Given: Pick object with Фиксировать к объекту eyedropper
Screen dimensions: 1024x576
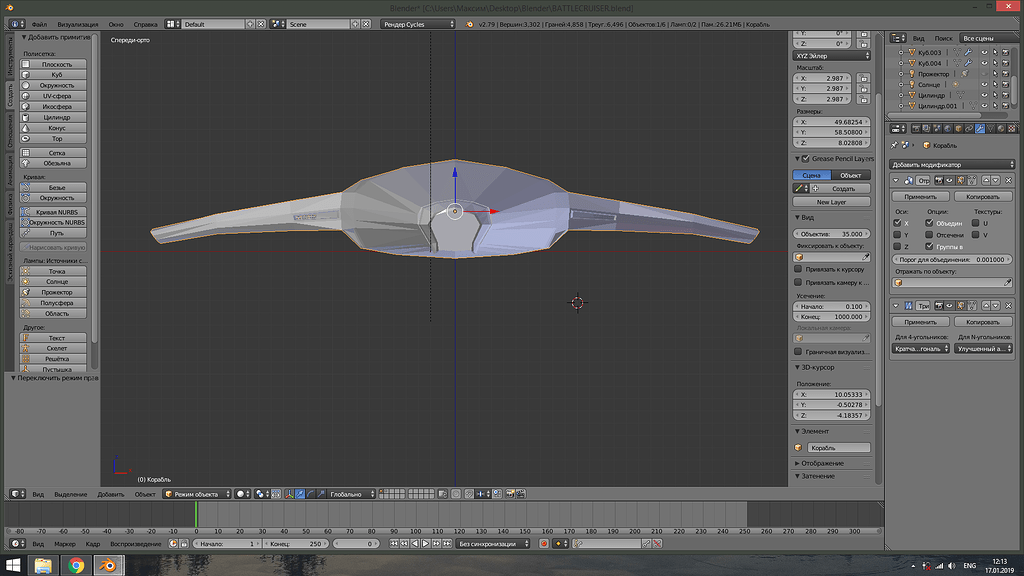Looking at the screenshot, I should point(865,257).
